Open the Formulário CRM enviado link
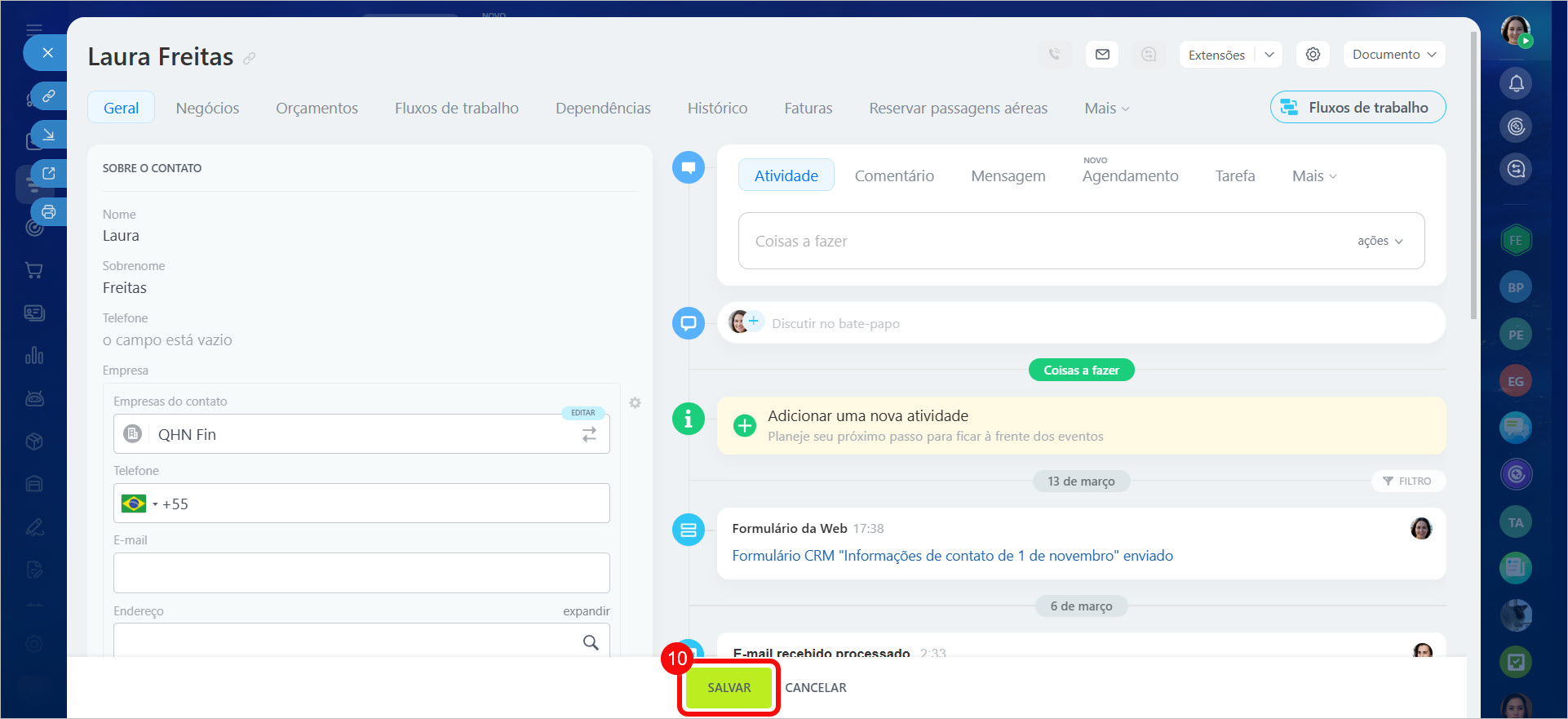Viewport: 1568px width, 719px height. pos(952,556)
